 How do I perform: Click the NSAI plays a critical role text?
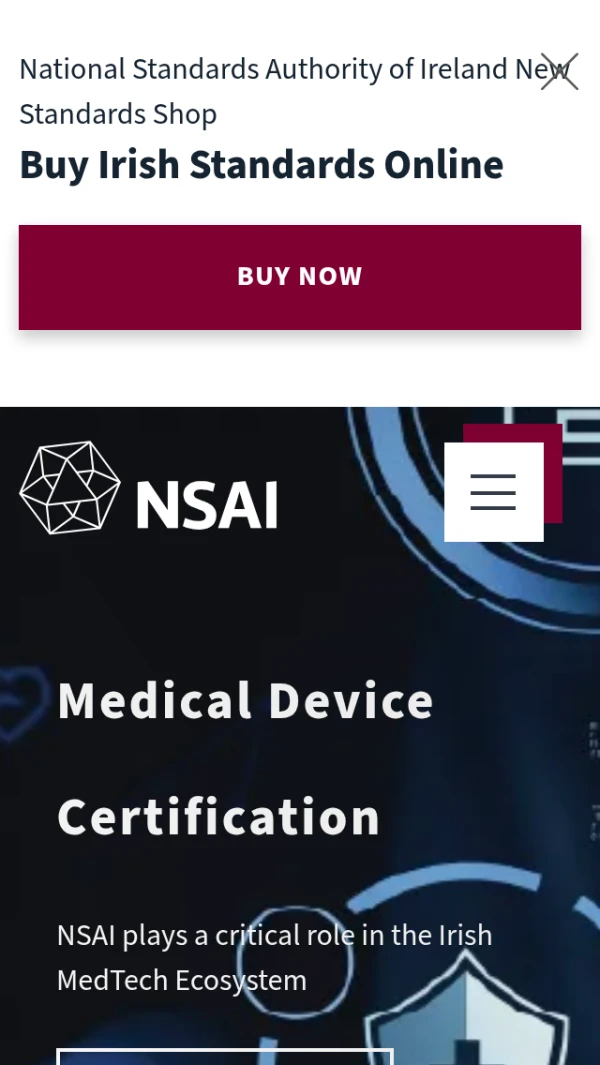coord(275,935)
